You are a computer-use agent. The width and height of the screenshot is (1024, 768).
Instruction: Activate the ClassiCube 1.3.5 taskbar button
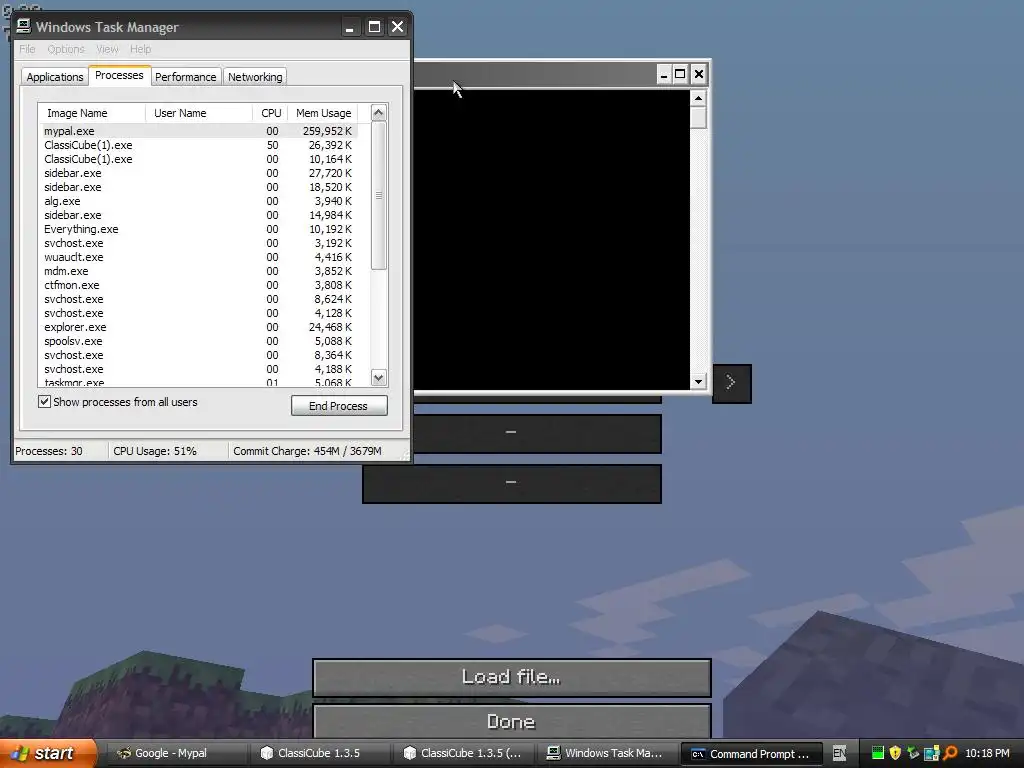(x=319, y=753)
